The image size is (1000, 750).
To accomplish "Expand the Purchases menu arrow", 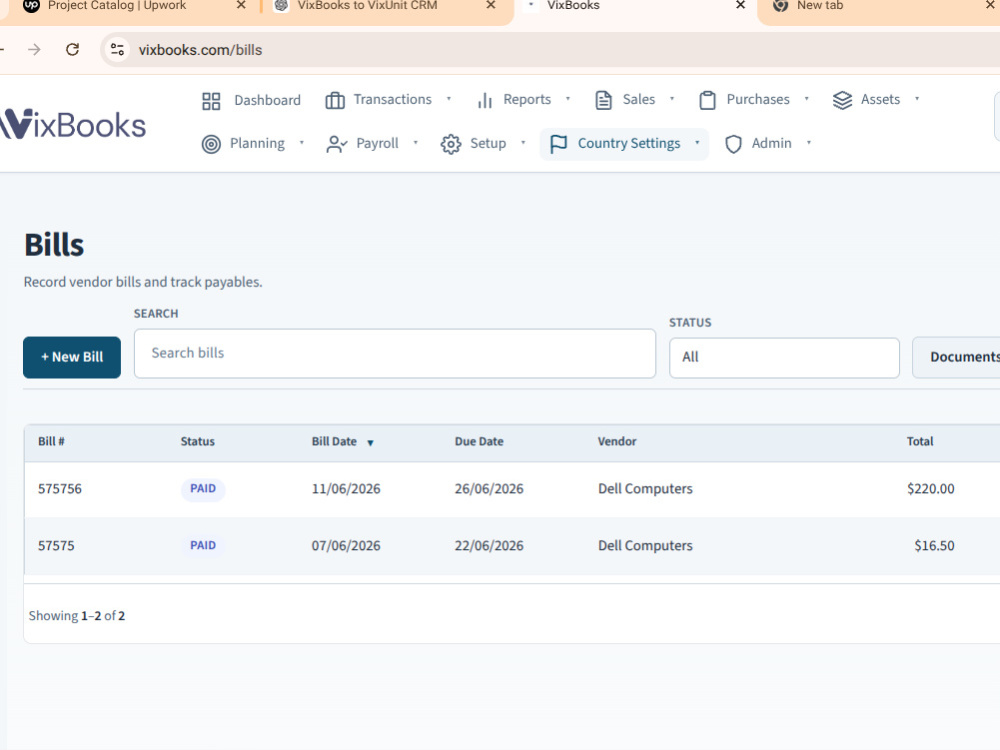I will (807, 99).
